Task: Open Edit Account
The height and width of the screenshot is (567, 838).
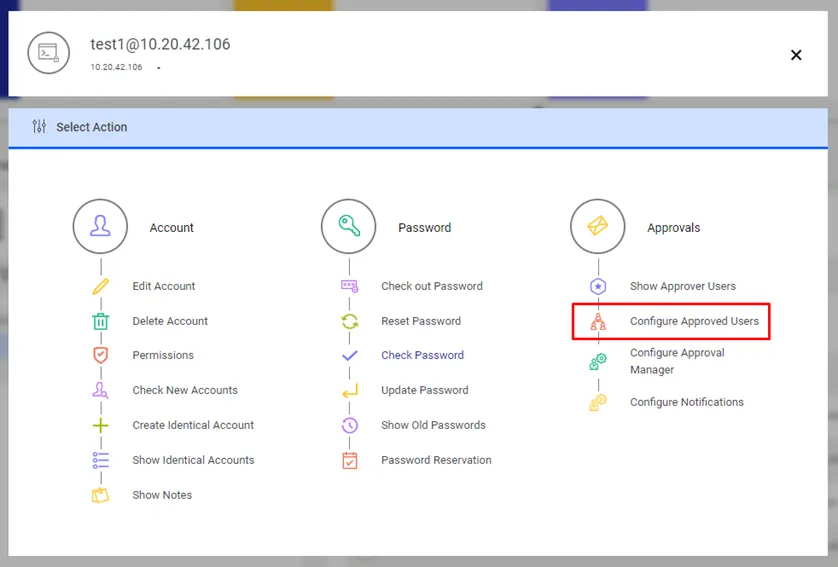Action: pos(164,286)
